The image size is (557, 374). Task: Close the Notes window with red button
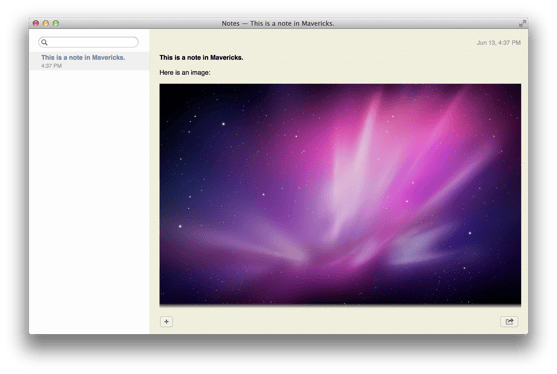coord(36,23)
